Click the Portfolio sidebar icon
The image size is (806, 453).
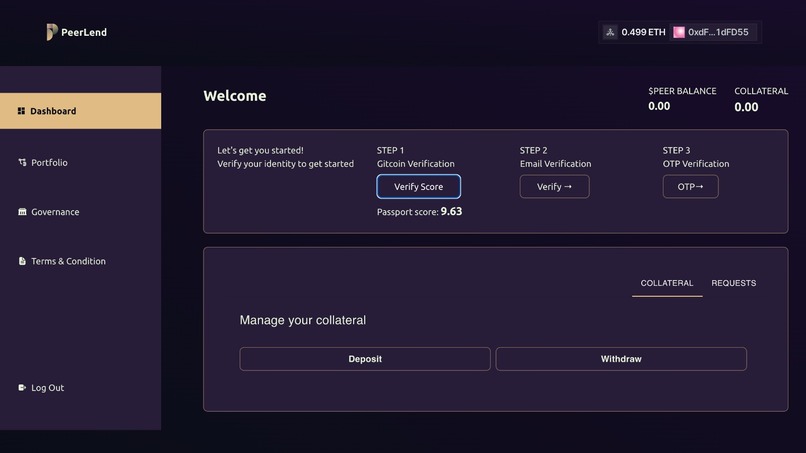coord(22,162)
